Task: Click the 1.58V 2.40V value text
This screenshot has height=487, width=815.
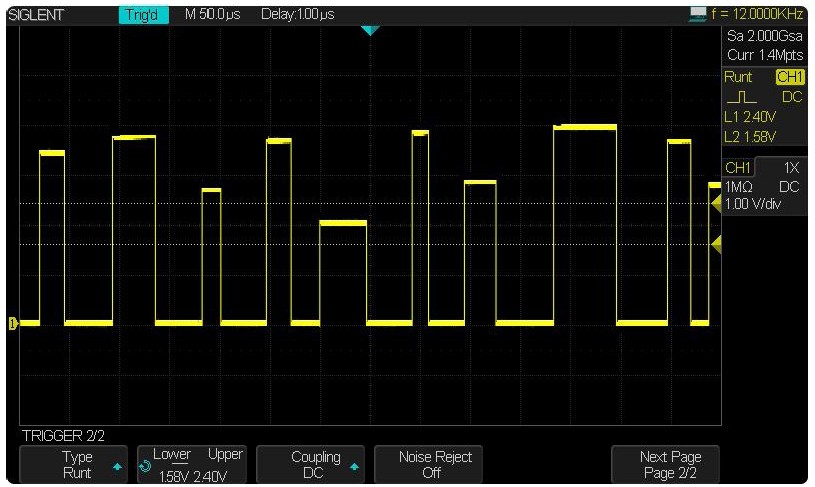Action: click(192, 476)
